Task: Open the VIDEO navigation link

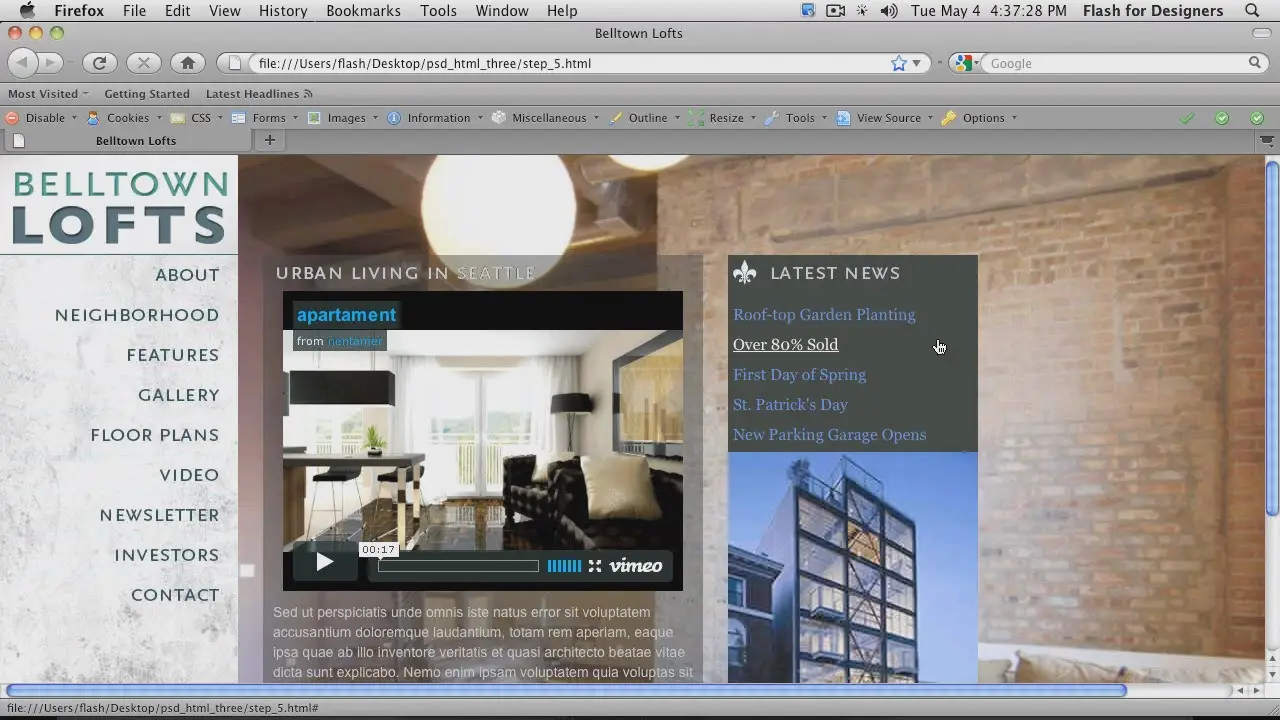Action: click(x=189, y=475)
